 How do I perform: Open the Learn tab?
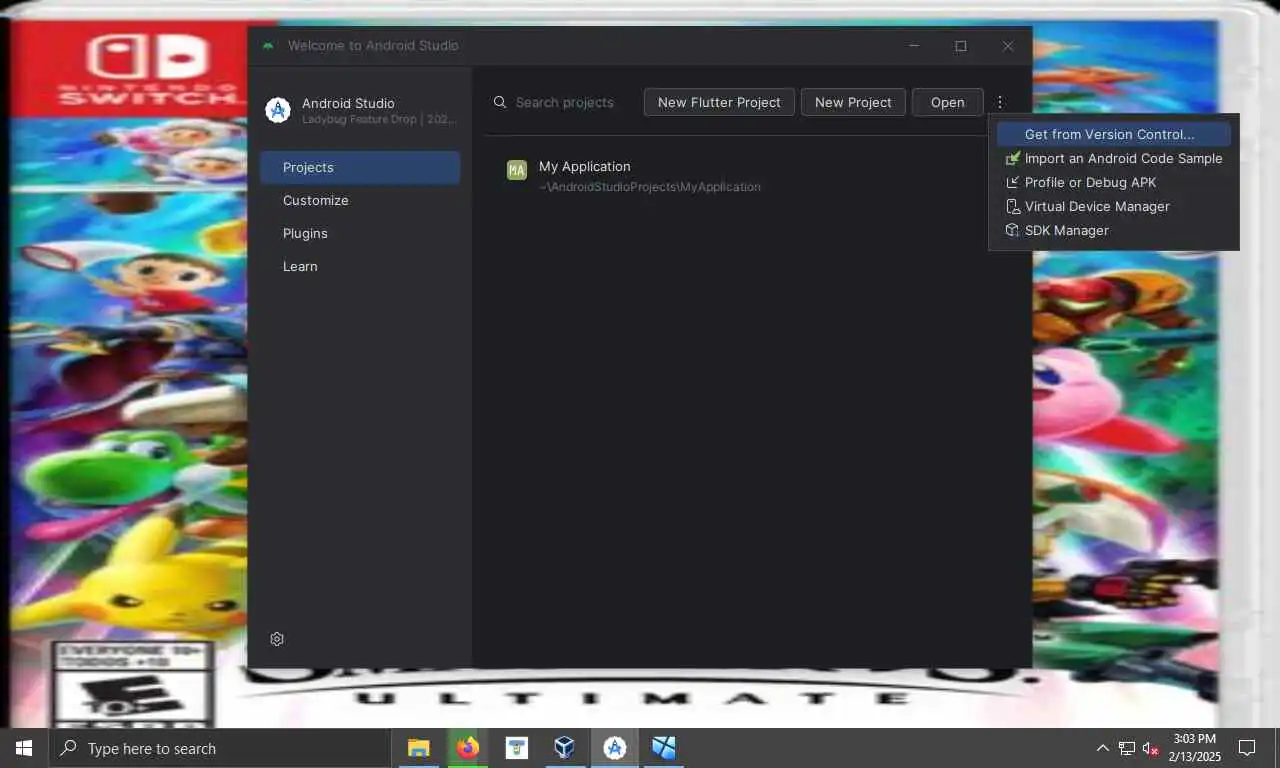click(360, 266)
